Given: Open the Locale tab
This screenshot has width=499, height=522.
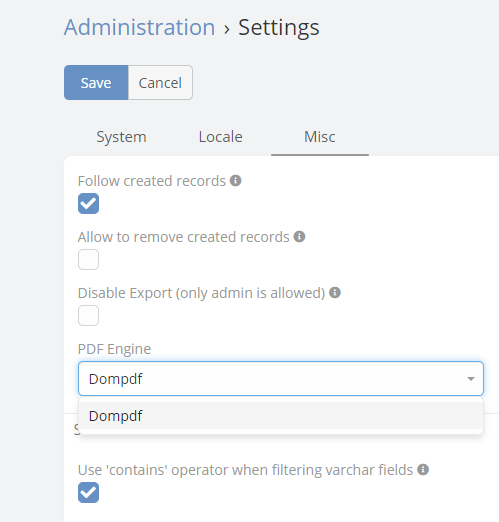Looking at the screenshot, I should [x=220, y=137].
